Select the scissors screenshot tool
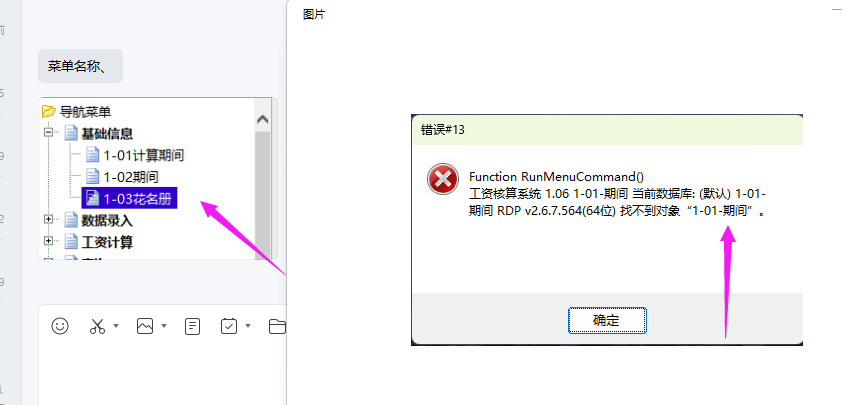868x405 pixels. 97,326
